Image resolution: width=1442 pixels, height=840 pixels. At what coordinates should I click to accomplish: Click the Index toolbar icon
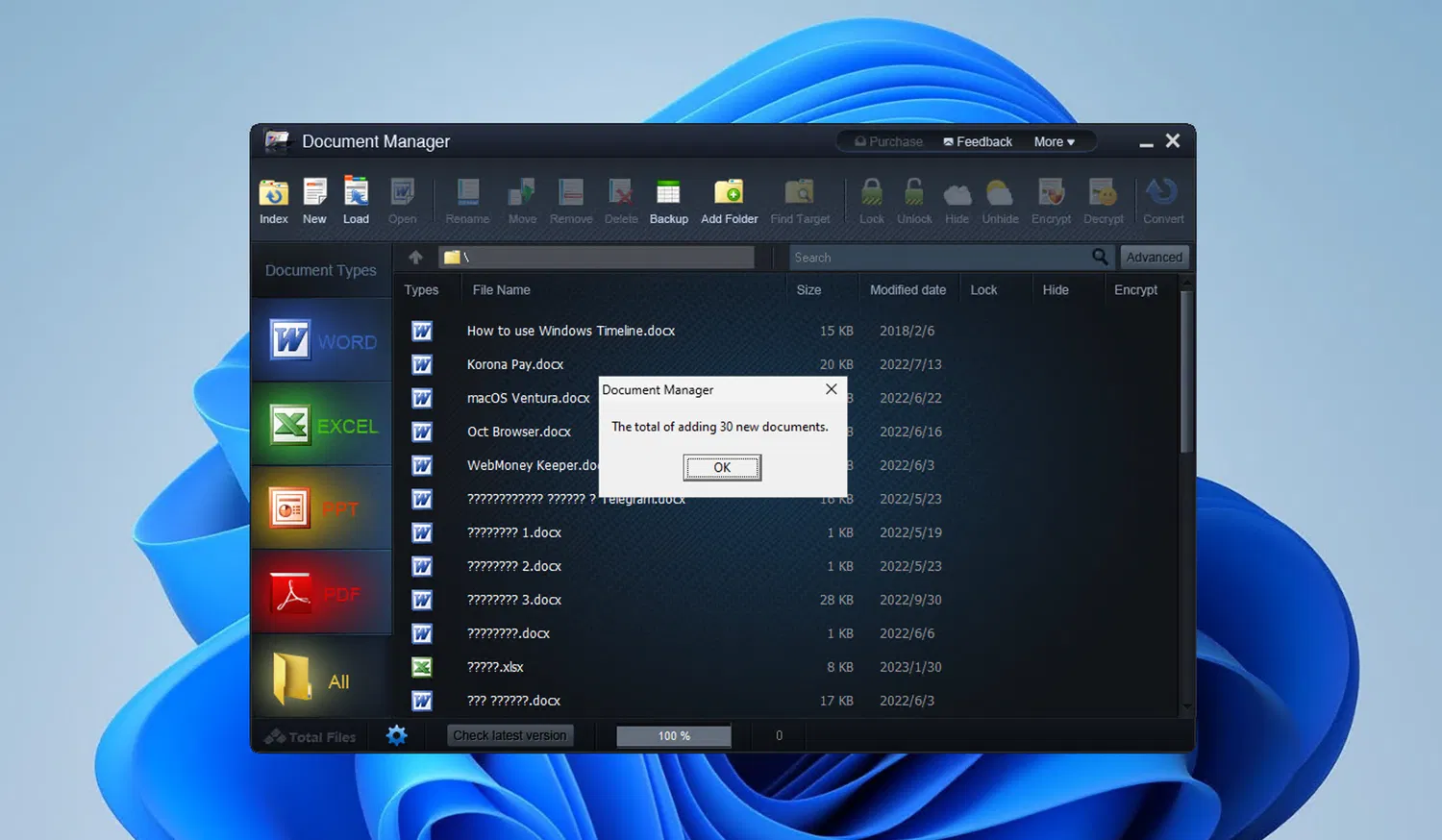(x=274, y=193)
